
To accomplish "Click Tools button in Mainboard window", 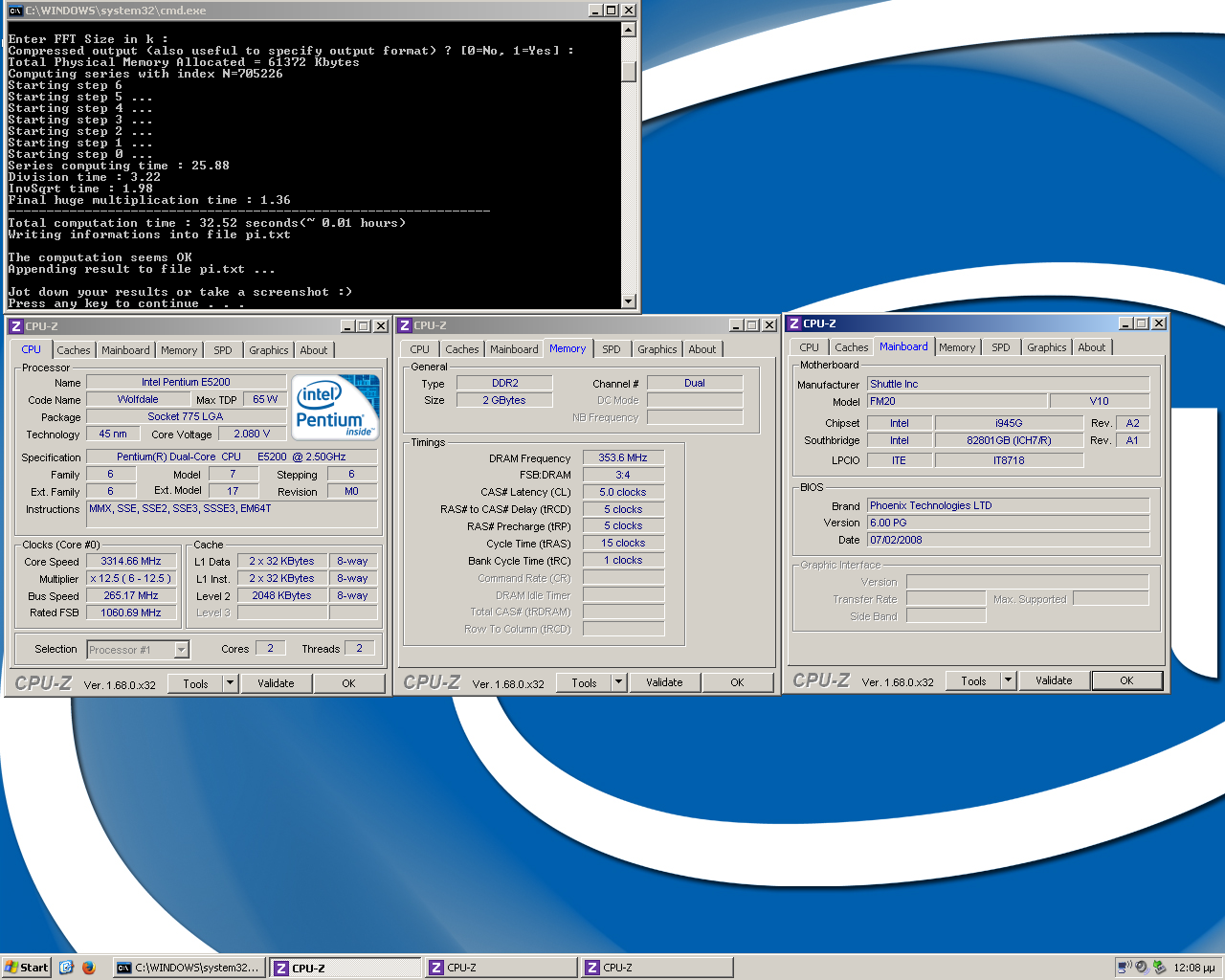I will (974, 680).
